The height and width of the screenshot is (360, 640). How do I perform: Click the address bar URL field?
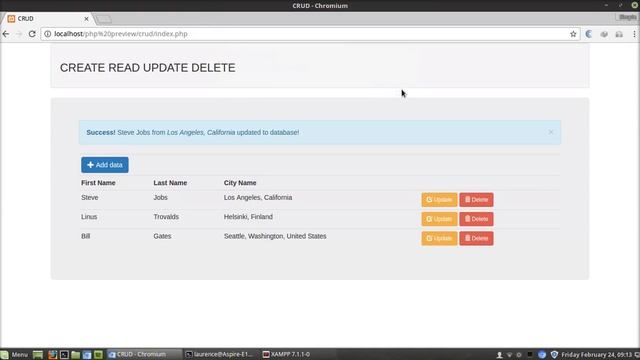[x=310, y=34]
